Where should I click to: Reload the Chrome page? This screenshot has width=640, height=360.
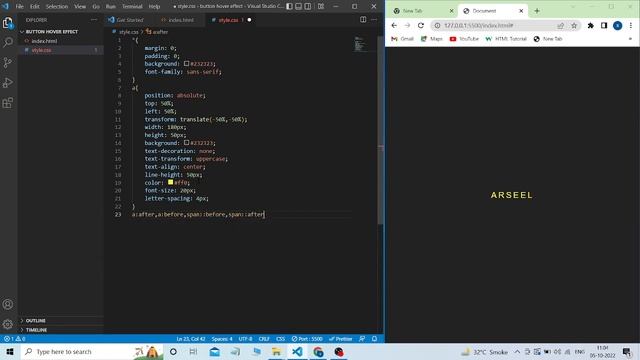pyautogui.click(x=421, y=25)
